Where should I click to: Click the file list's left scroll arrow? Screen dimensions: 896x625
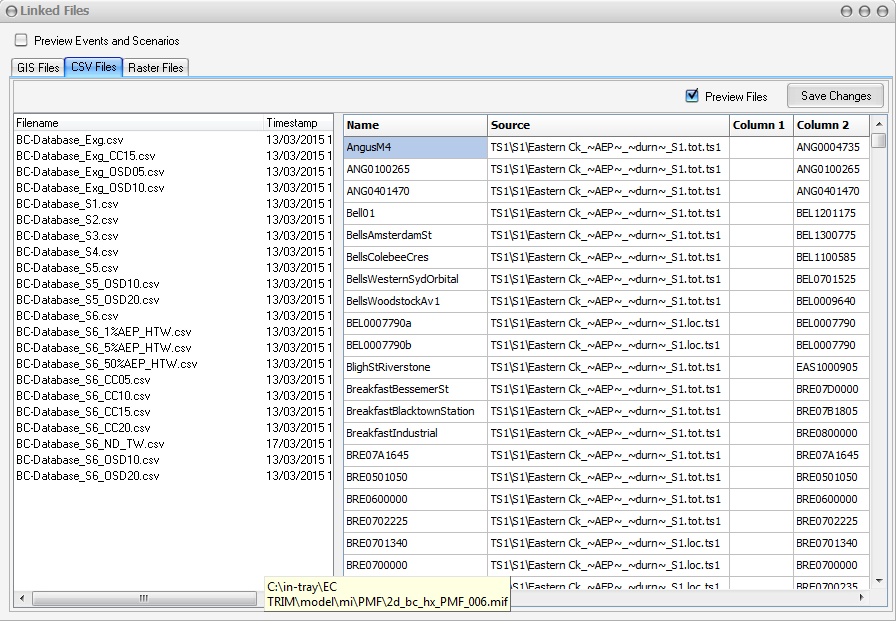tap(21, 598)
